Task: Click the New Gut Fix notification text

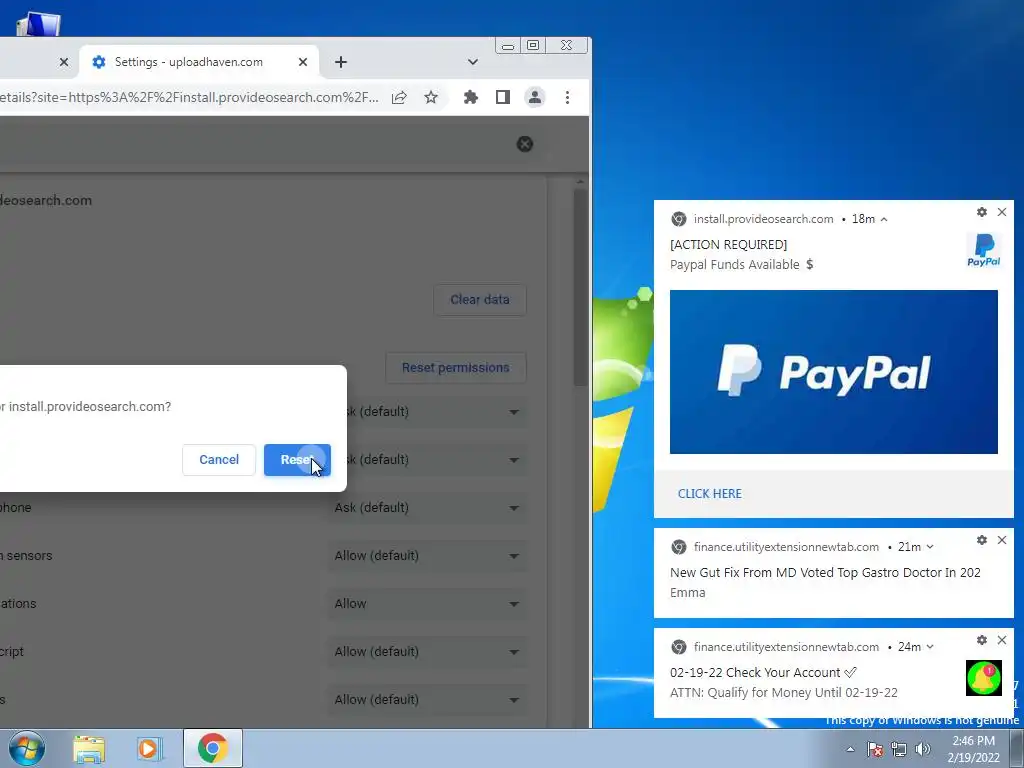Action: pos(825,573)
